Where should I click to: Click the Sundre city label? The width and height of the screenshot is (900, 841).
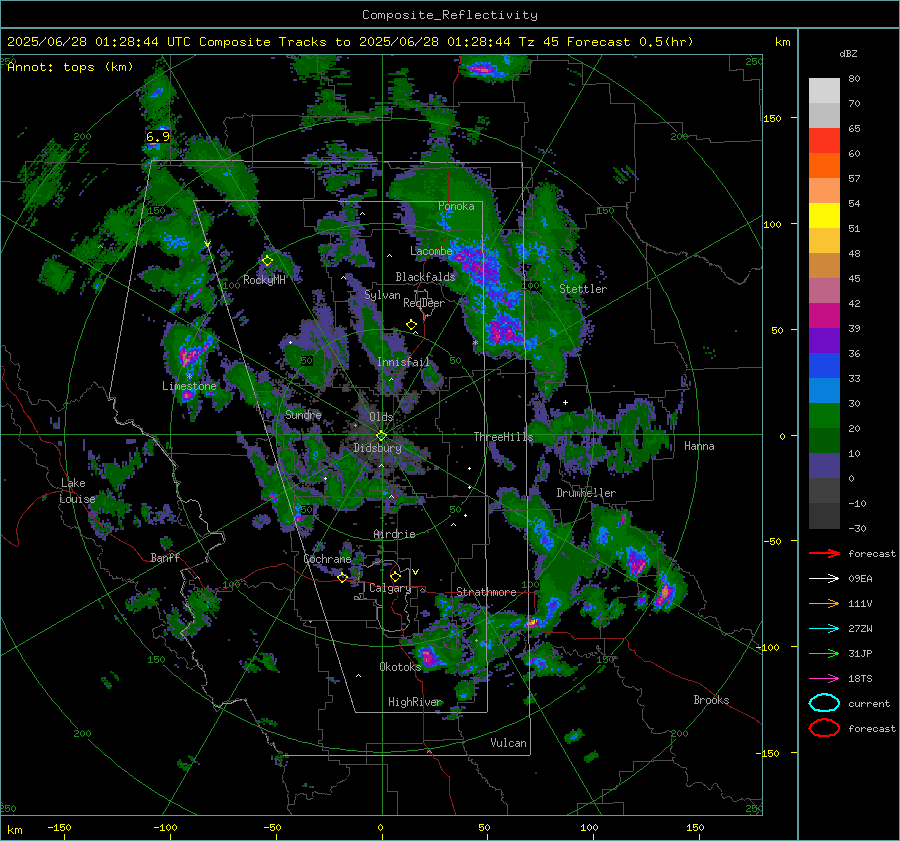[x=304, y=414]
